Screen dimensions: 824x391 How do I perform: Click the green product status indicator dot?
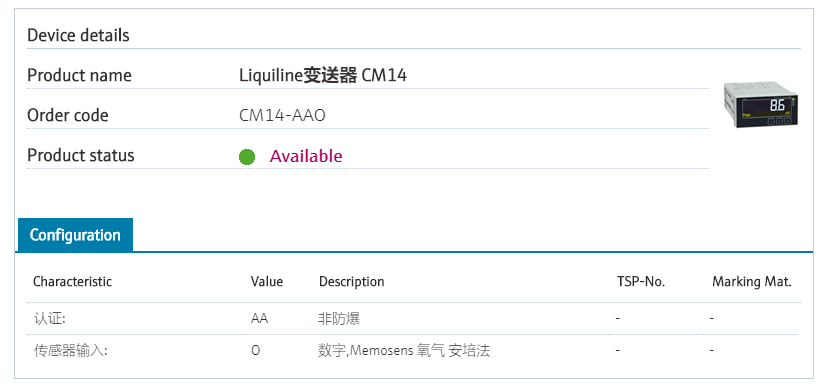point(246,157)
